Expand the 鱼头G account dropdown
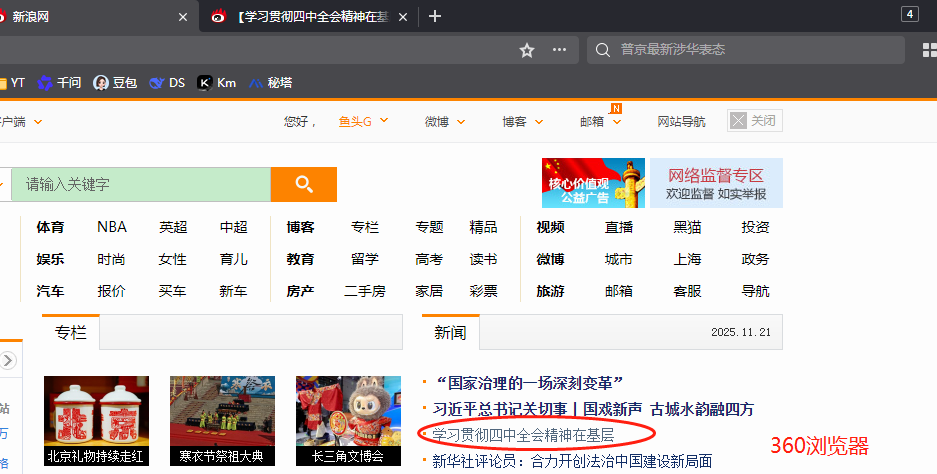The height and width of the screenshot is (474, 937). 363,121
